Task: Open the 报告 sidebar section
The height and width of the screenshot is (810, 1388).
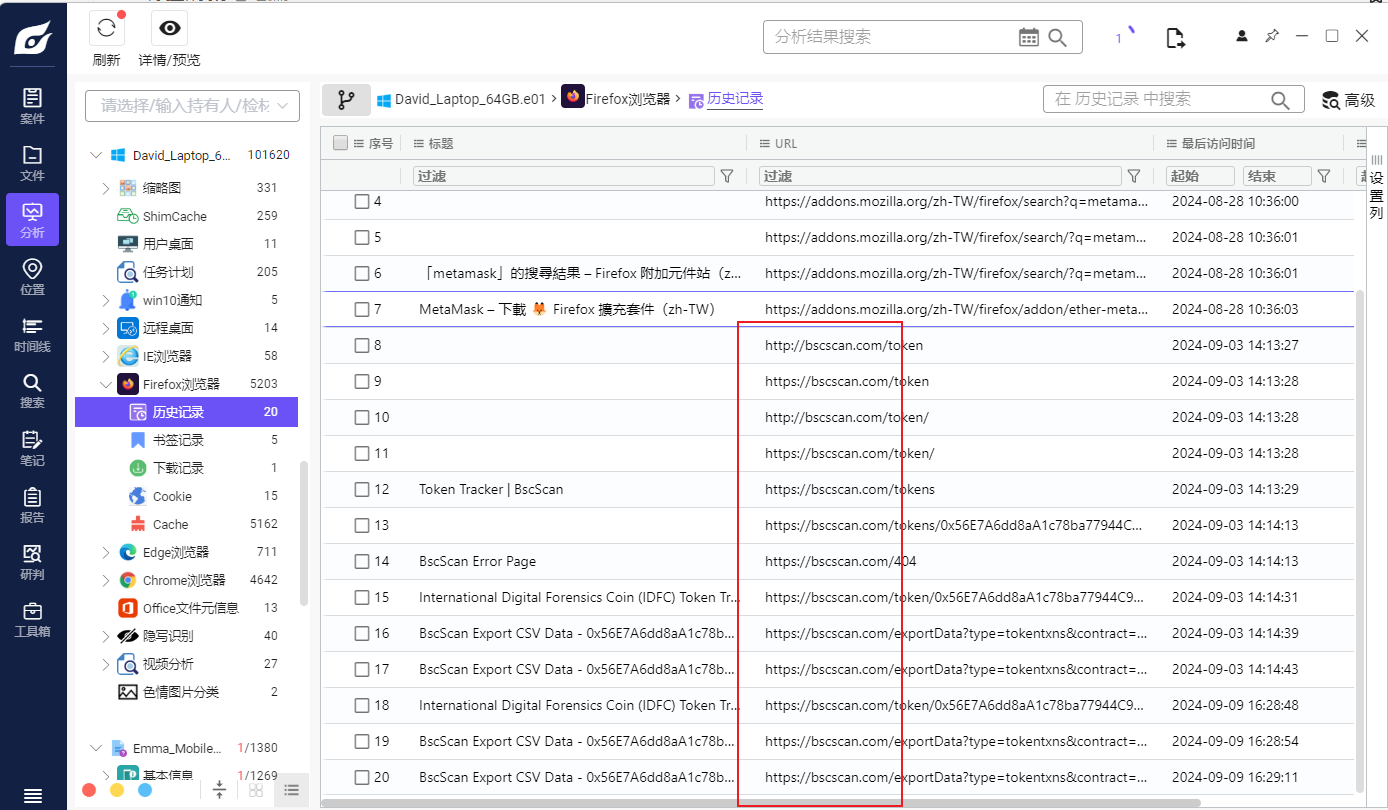Action: 32,504
